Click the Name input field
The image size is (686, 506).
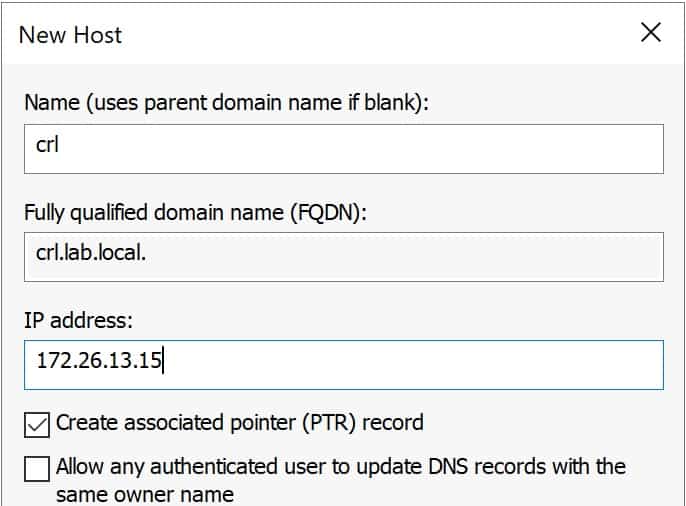344,149
